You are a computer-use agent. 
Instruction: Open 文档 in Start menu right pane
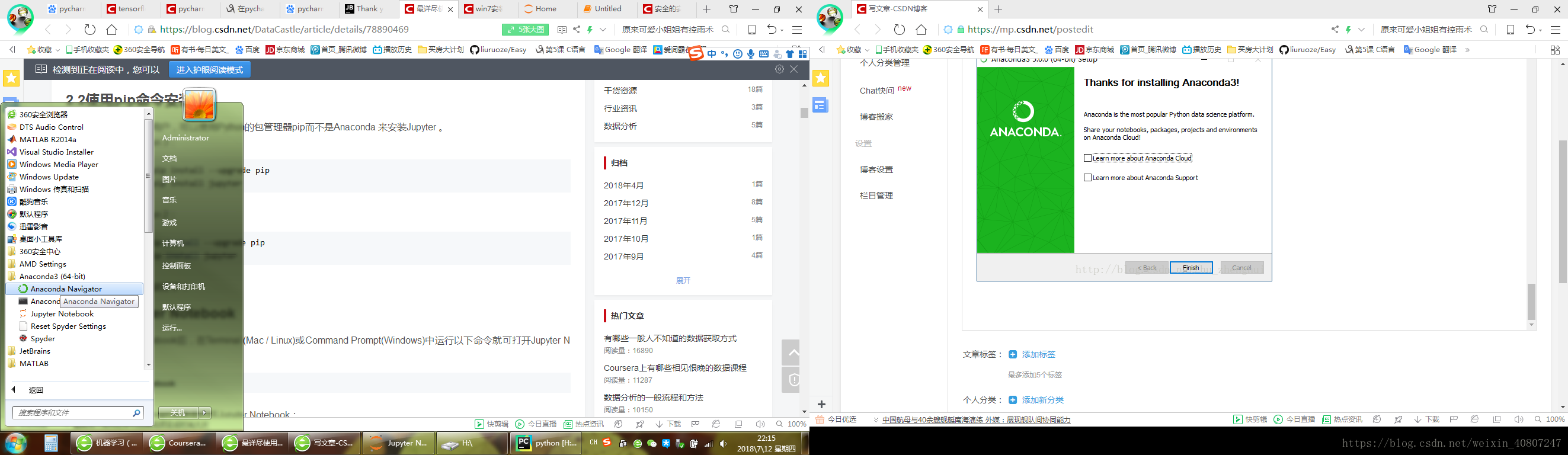169,159
